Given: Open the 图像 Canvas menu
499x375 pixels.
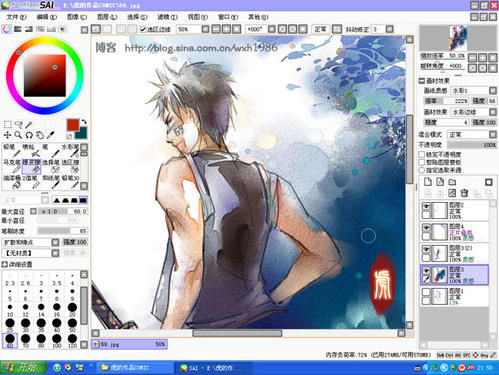Looking at the screenshot, I should pyautogui.click(x=77, y=17).
